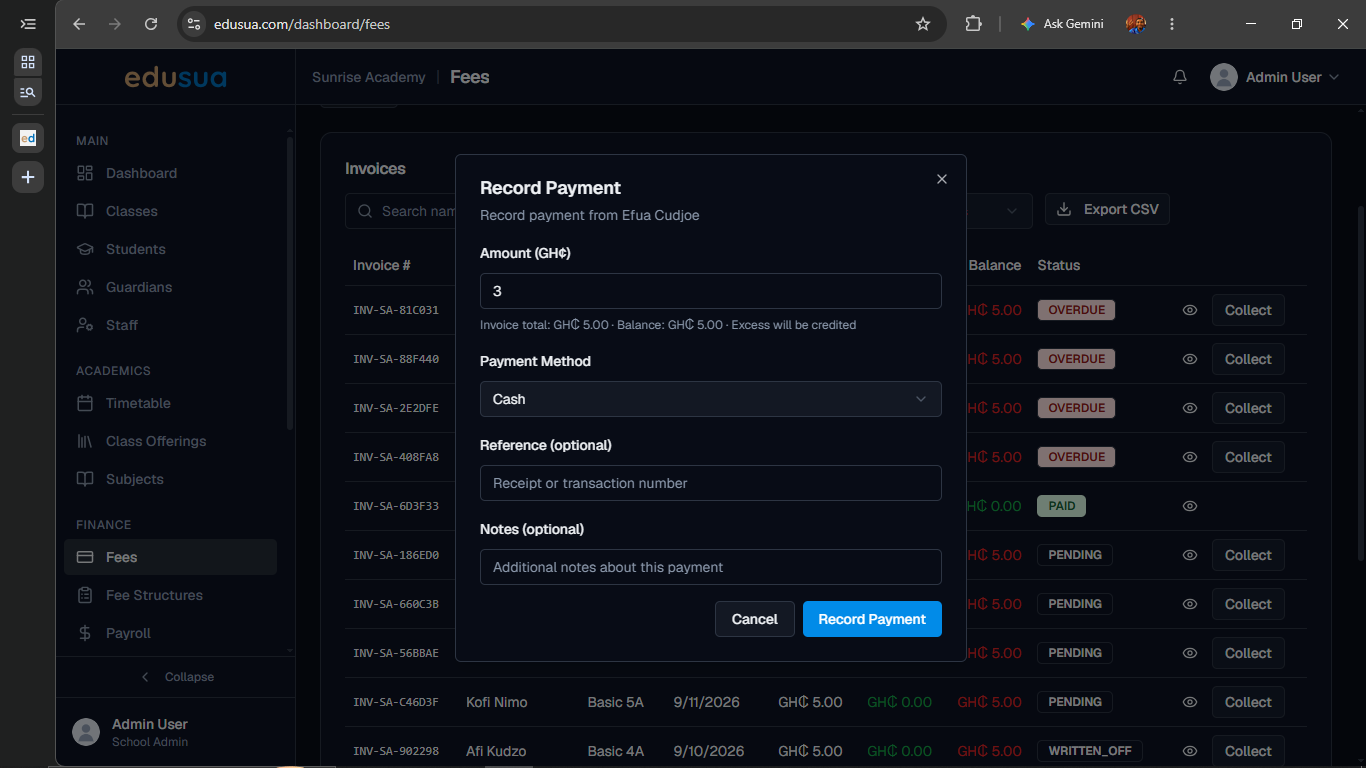
Task: Click the notification bell icon
Action: tap(1180, 77)
